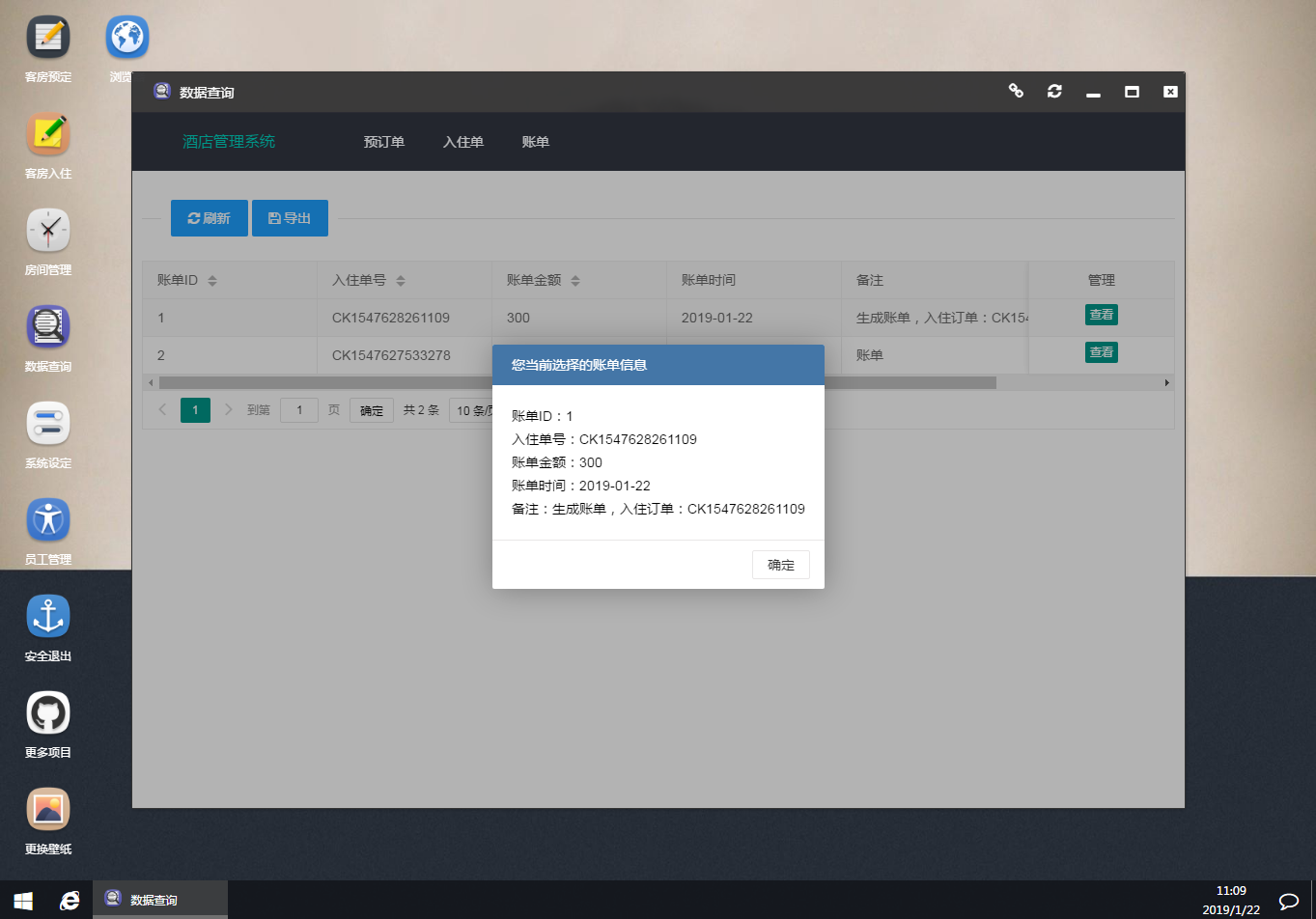Click the 管理 column header

pos(1102,280)
